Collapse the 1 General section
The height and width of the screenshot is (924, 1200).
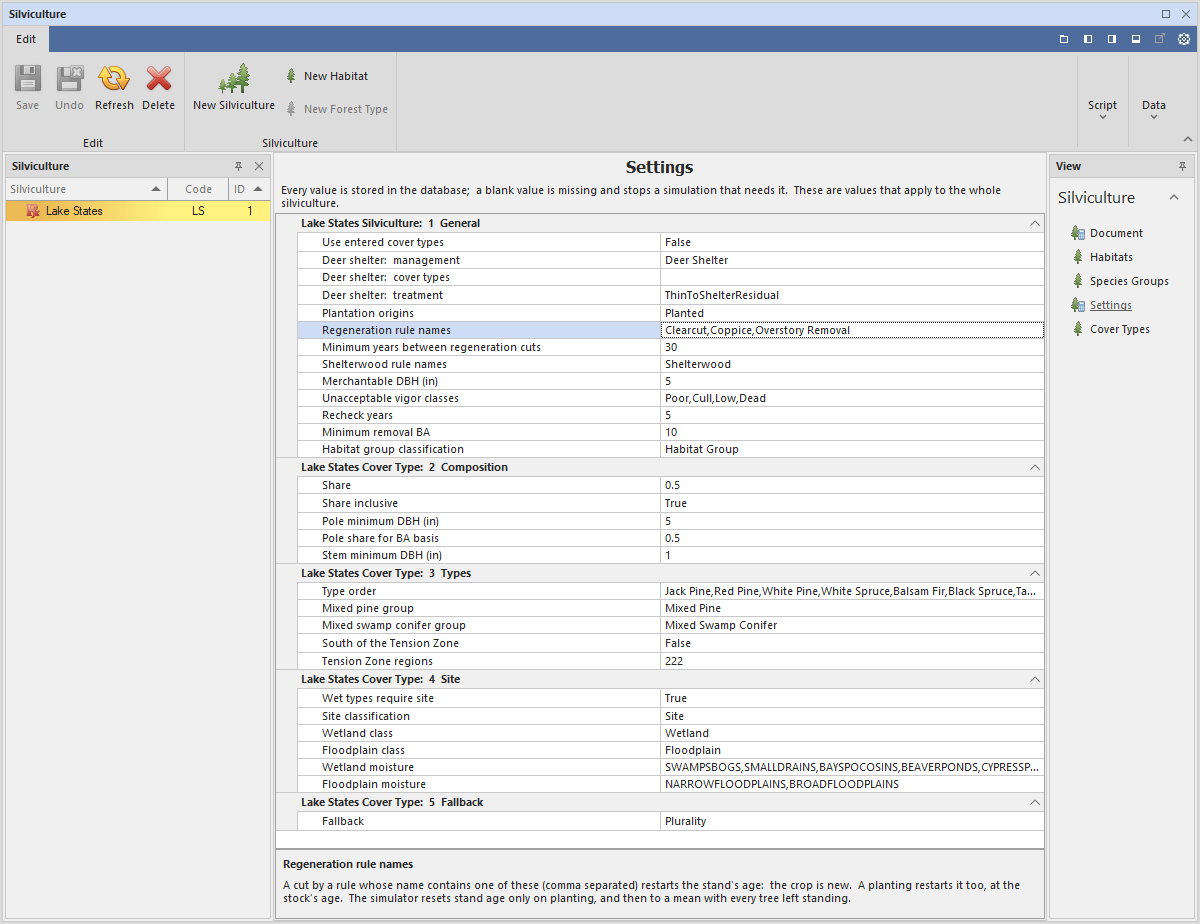coord(1035,223)
